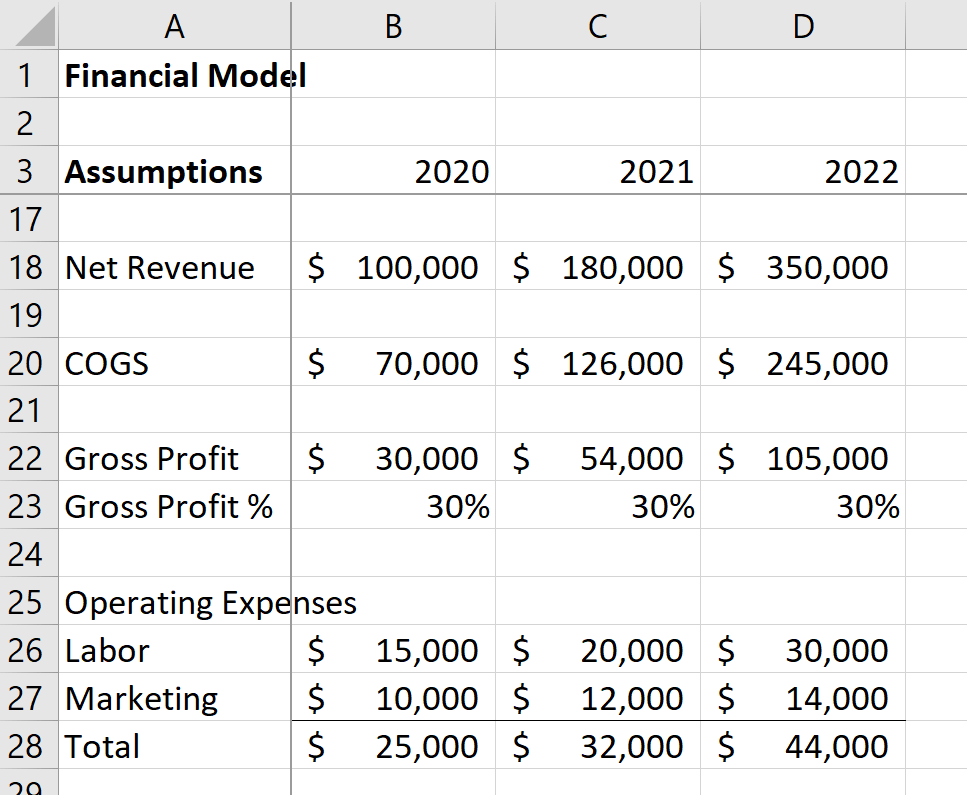Select row 23 header
This screenshot has width=967, height=795.
28,506
